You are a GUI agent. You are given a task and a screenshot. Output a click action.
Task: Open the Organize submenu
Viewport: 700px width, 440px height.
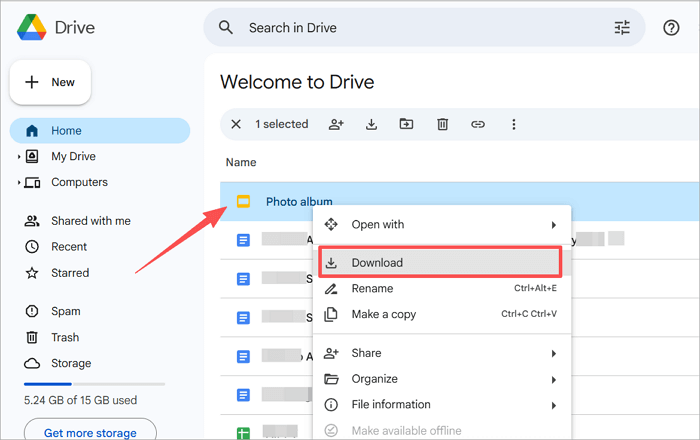(442, 379)
